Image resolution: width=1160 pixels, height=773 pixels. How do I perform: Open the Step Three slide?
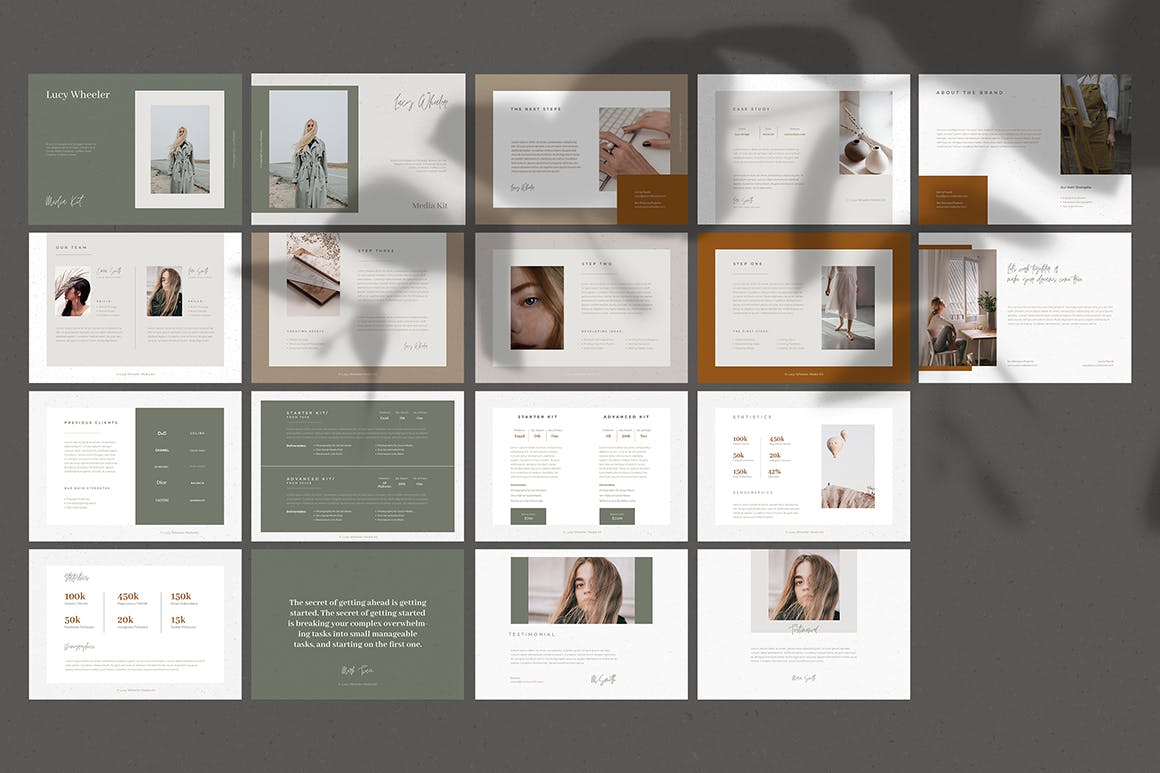(x=358, y=307)
